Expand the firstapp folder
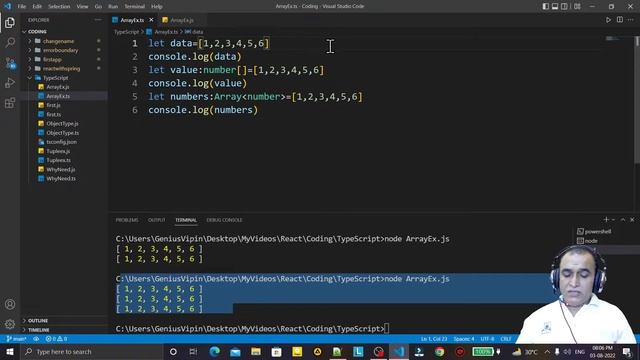 coord(52,59)
